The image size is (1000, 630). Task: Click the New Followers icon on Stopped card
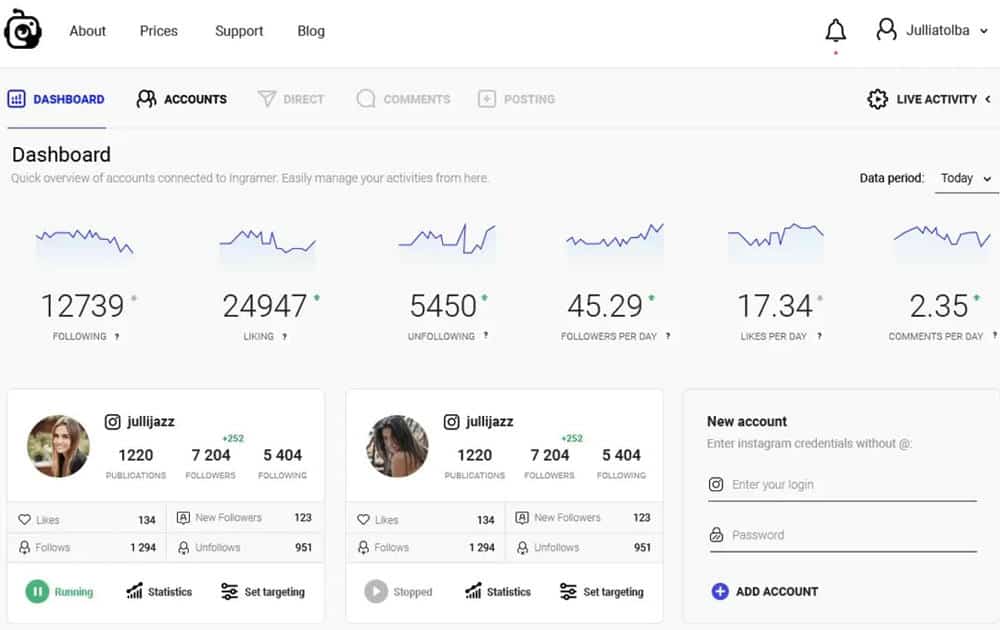[522, 518]
